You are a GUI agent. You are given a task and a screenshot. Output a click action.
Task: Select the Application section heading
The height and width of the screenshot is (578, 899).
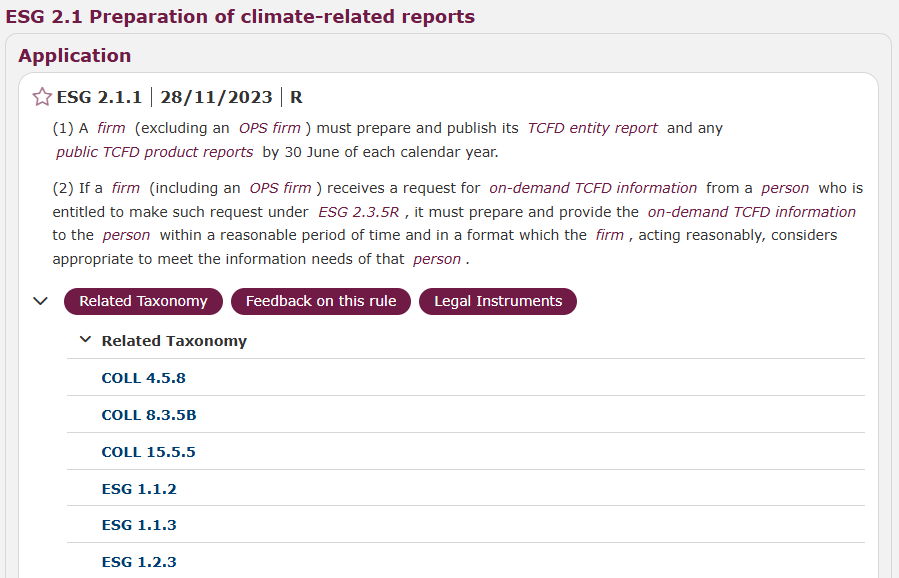tap(75, 56)
